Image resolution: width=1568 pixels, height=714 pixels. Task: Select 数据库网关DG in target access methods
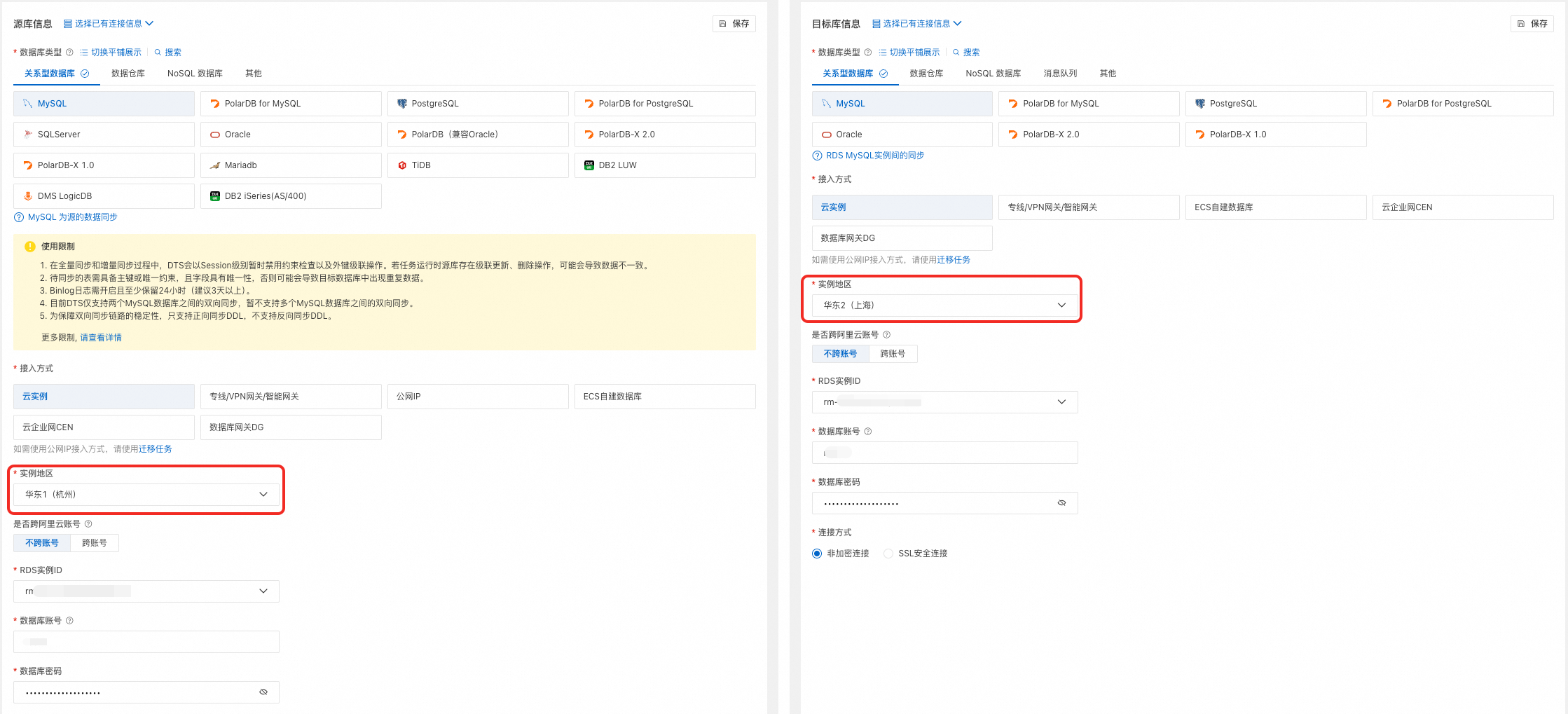[902, 238]
